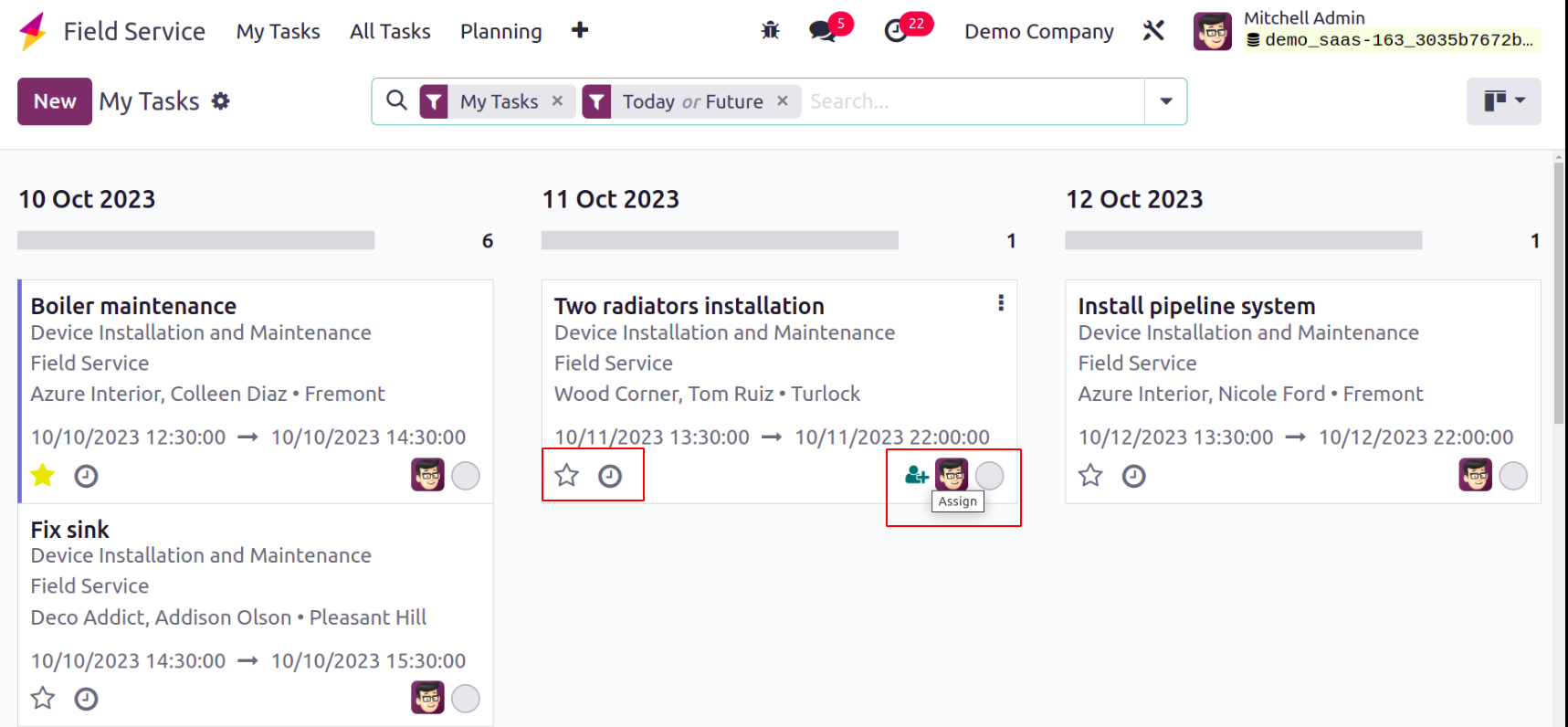
Task: Click the Mitchell Admin user name
Action: pyautogui.click(x=1304, y=17)
